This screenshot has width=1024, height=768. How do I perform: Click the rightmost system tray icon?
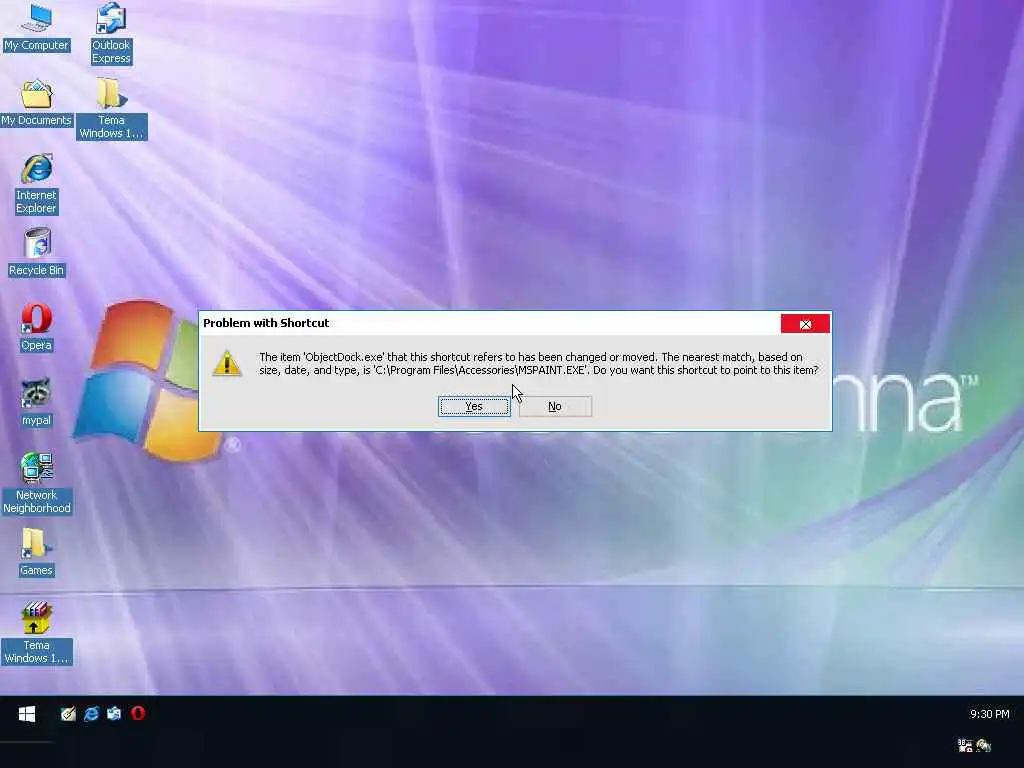(x=984, y=745)
